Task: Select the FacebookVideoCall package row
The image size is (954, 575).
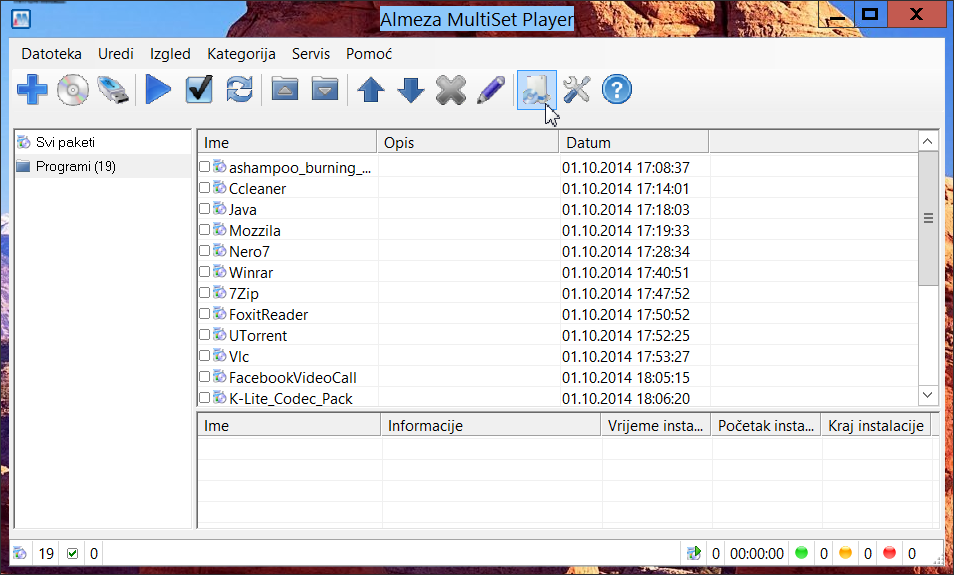Action: 558,377
